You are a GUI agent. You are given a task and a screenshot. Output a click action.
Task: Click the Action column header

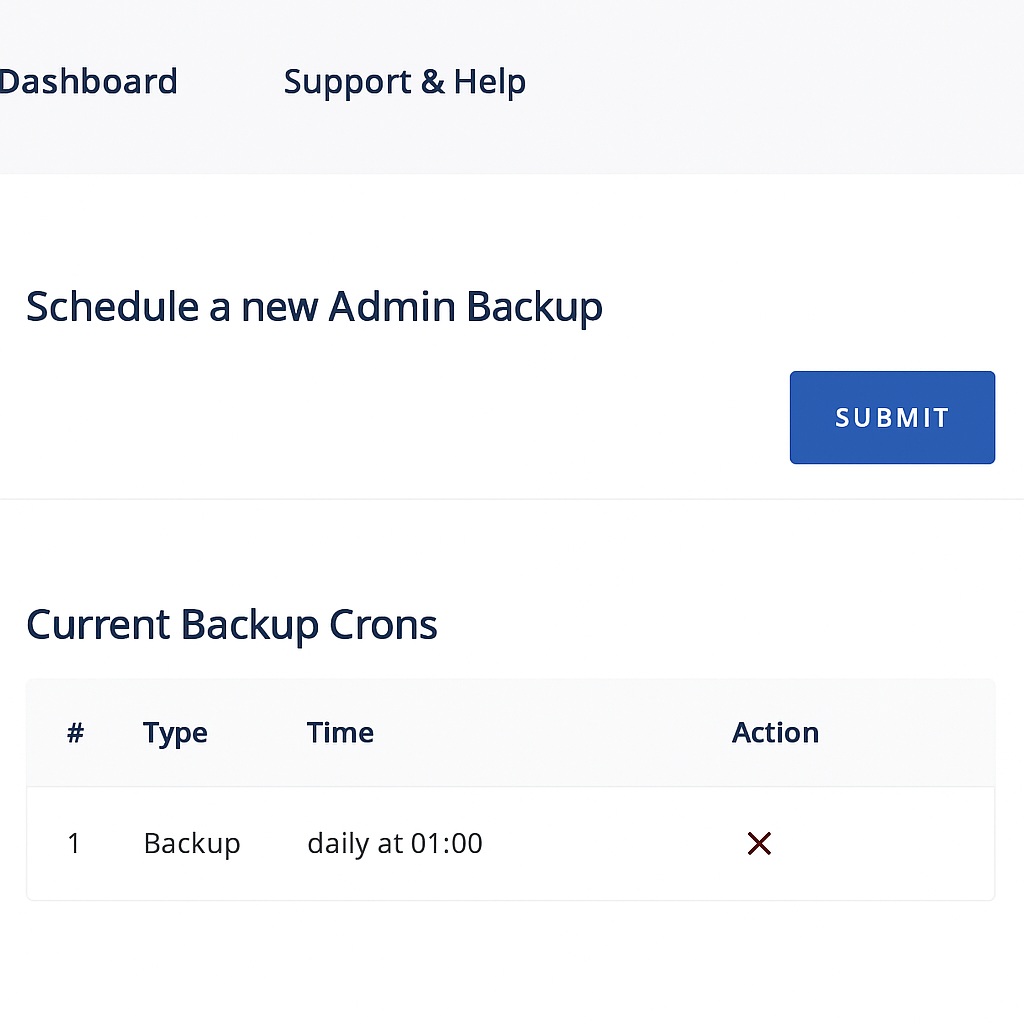(775, 733)
